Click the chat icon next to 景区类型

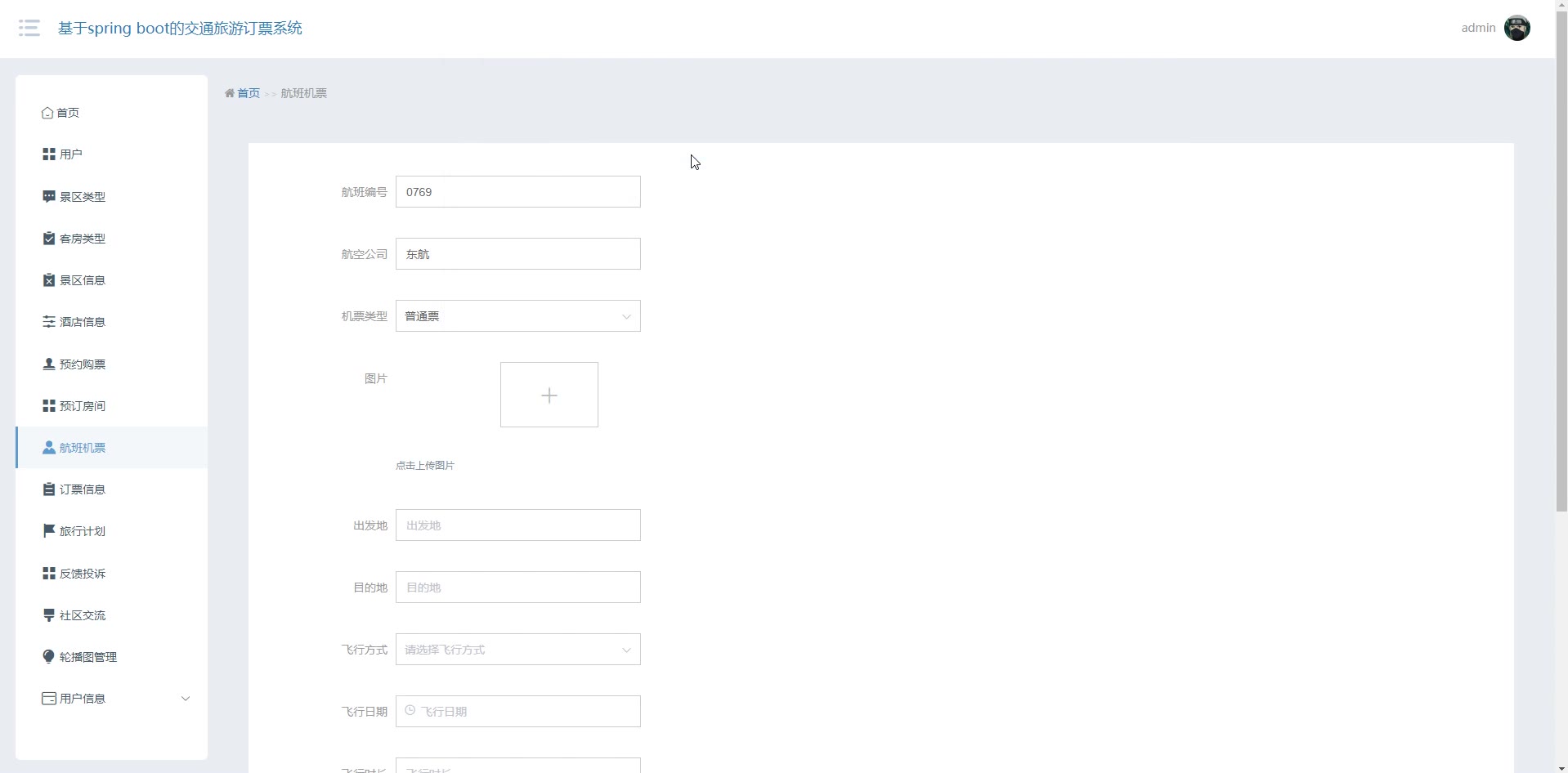(49, 196)
